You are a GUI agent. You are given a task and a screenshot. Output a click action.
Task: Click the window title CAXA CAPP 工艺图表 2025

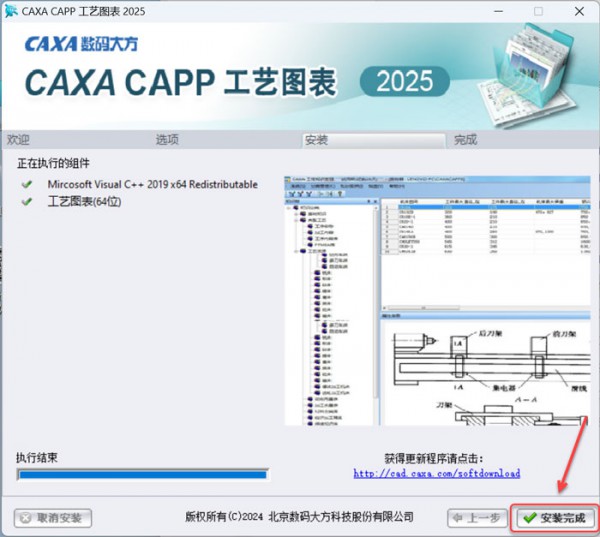point(83,11)
